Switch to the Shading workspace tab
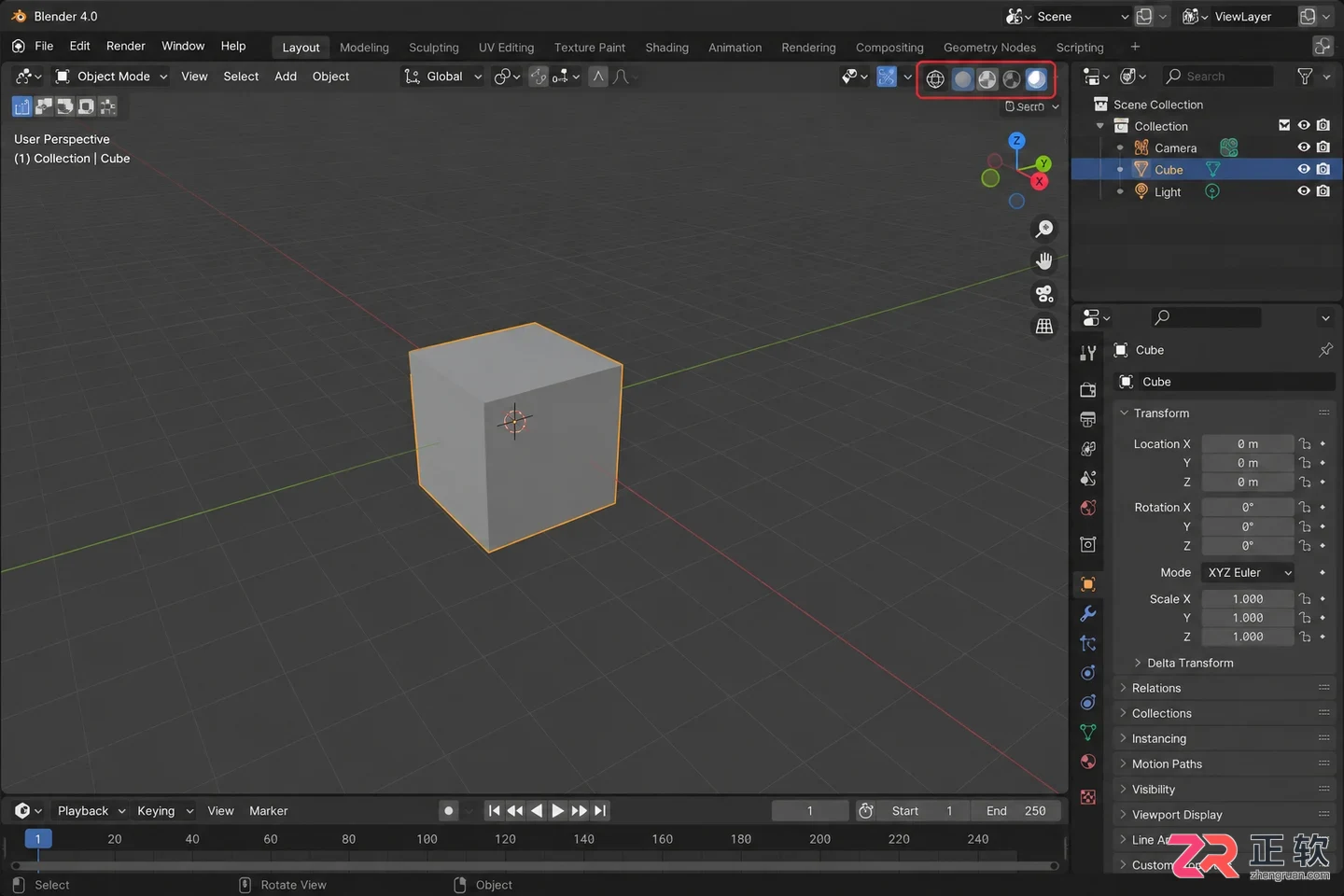 pyautogui.click(x=666, y=48)
